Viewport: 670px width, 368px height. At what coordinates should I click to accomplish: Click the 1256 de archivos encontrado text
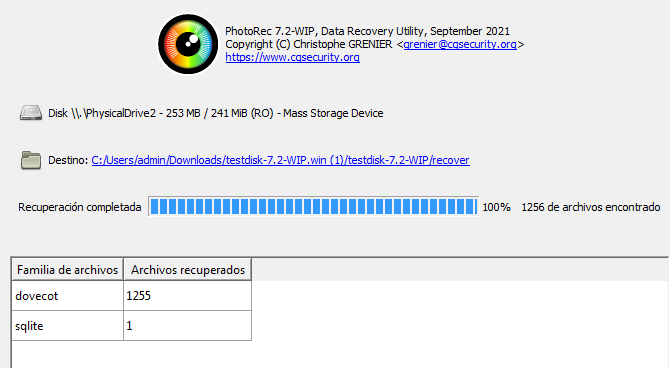tap(591, 207)
